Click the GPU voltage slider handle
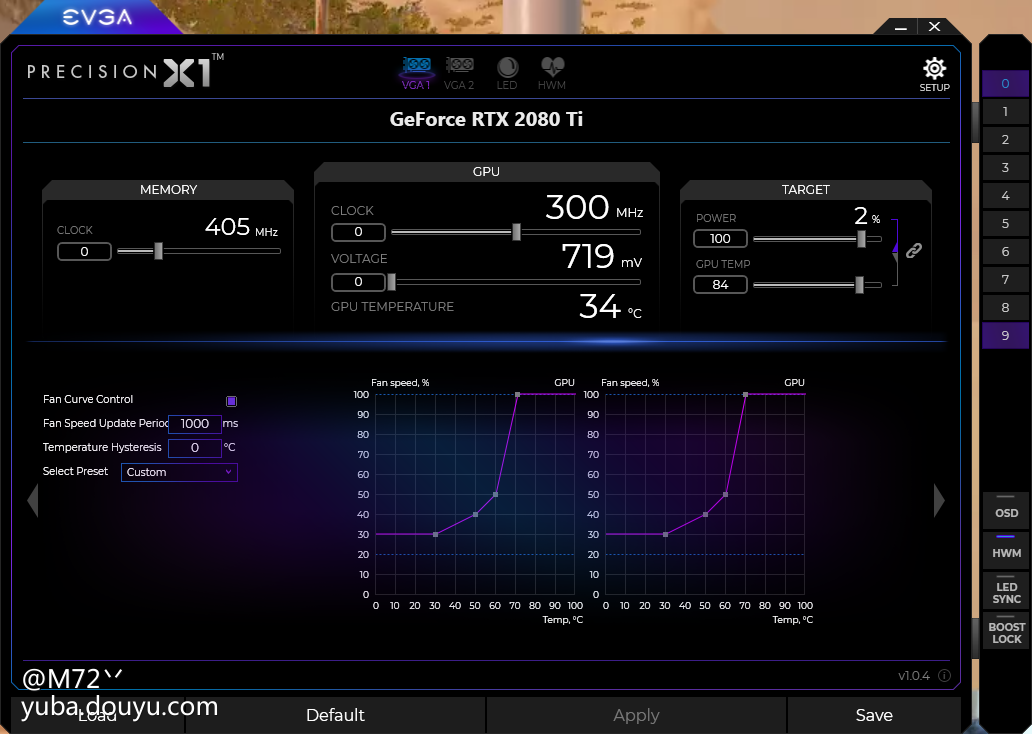 [x=392, y=282]
